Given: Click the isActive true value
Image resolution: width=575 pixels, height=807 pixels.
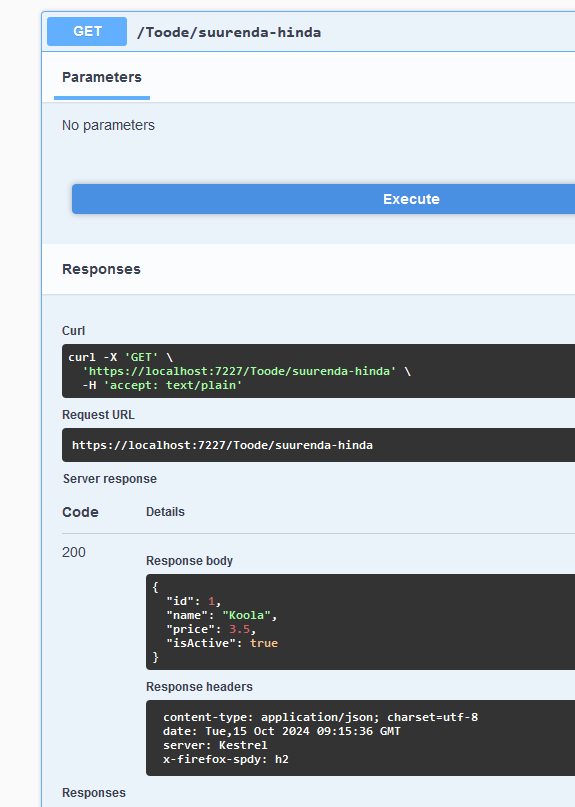Looking at the screenshot, I should tap(264, 643).
